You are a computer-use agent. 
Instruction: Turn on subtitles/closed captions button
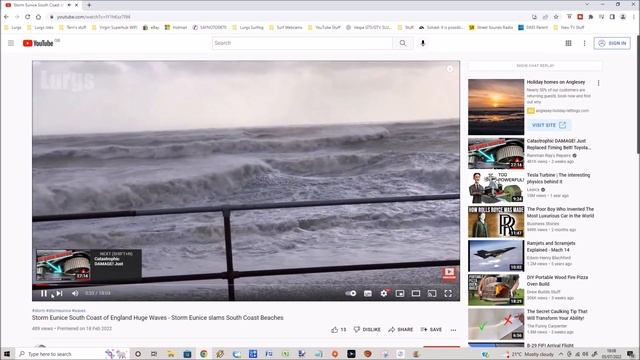coord(368,293)
